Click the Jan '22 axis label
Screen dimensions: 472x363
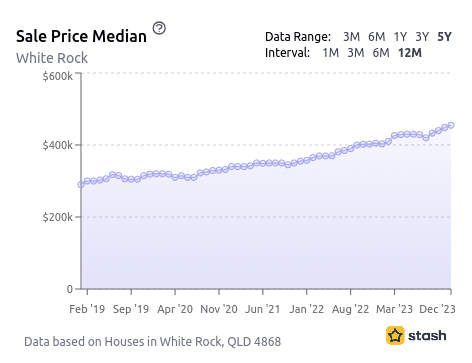tap(307, 309)
